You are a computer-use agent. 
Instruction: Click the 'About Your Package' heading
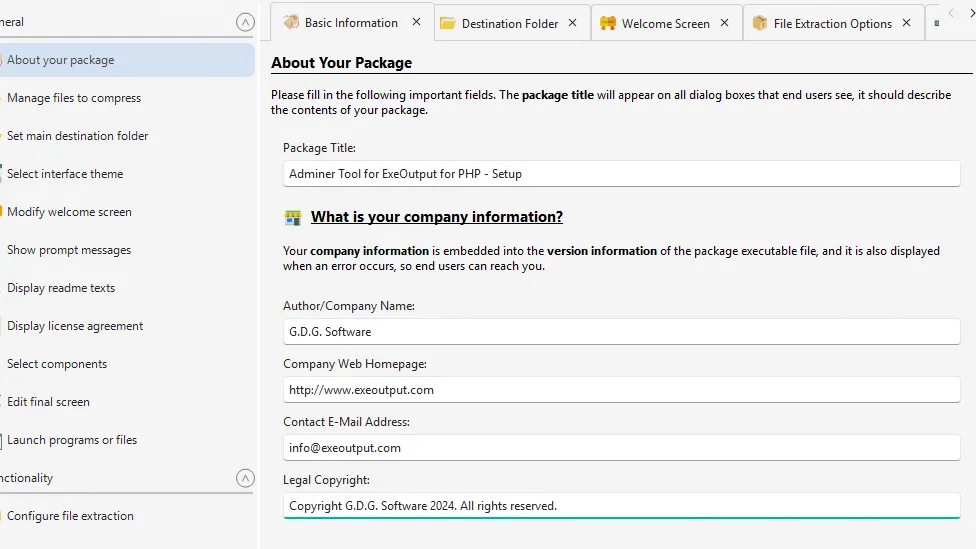[341, 63]
